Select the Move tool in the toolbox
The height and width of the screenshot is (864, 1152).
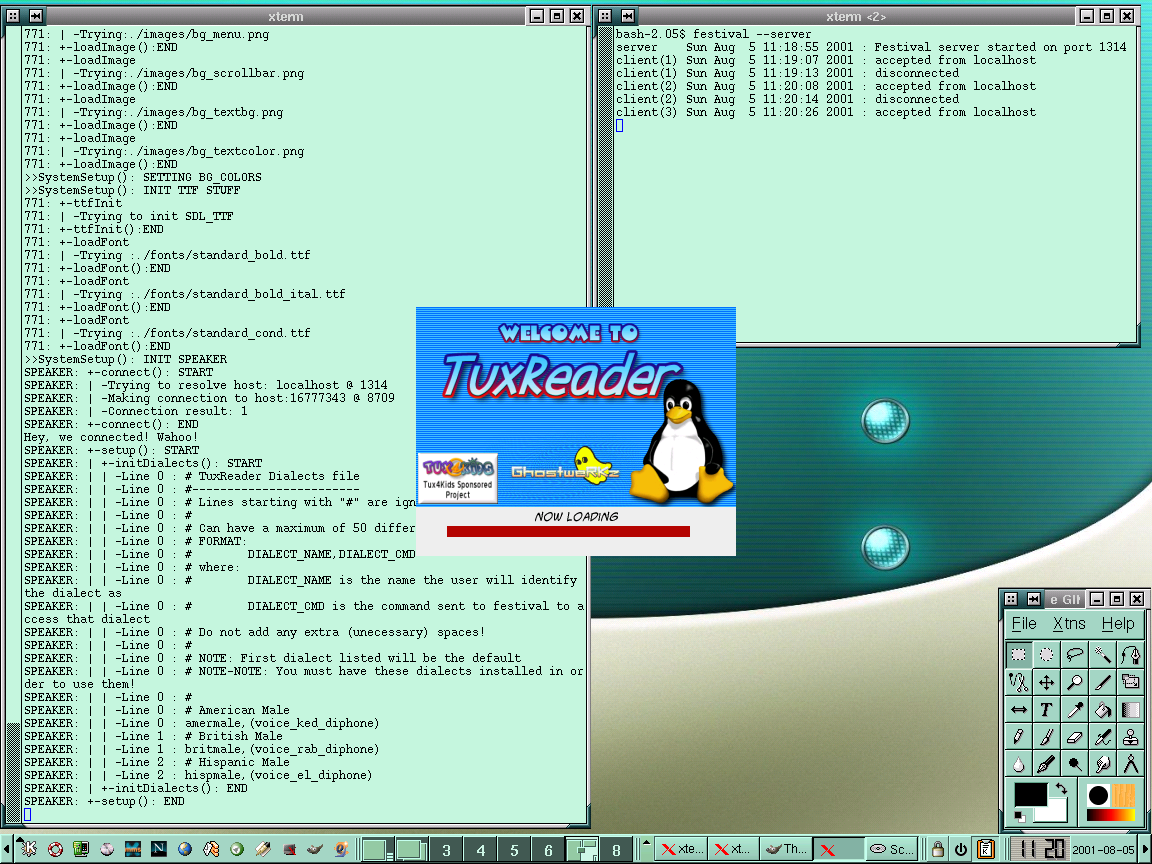1046,682
